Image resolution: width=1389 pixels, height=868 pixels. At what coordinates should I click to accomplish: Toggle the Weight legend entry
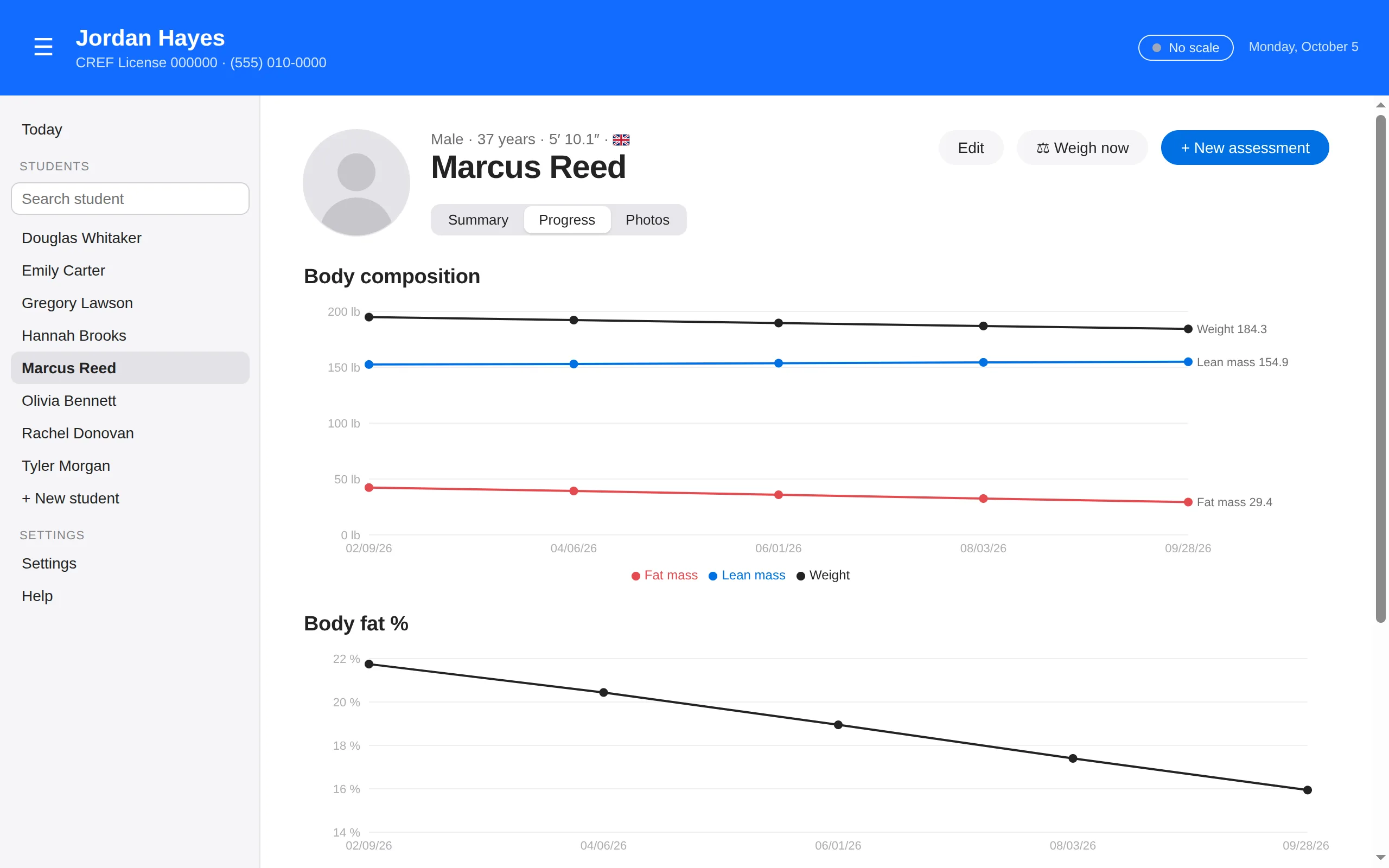(823, 575)
